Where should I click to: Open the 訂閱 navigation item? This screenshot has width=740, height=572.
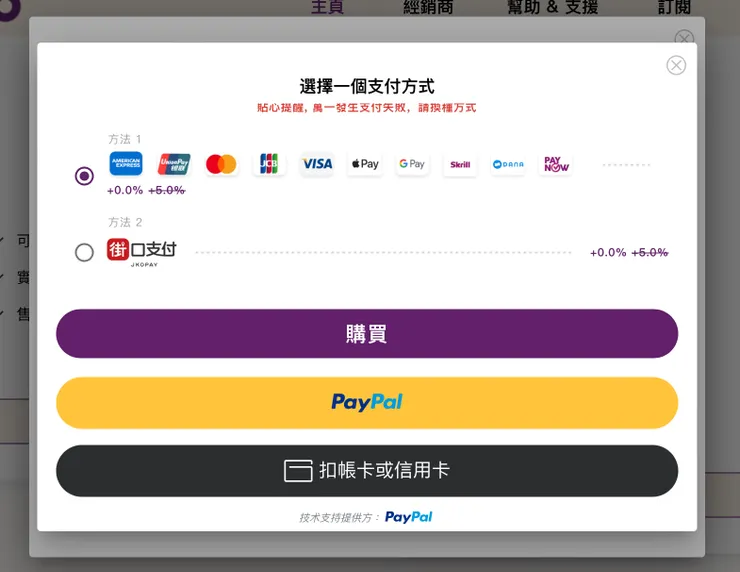click(674, 7)
